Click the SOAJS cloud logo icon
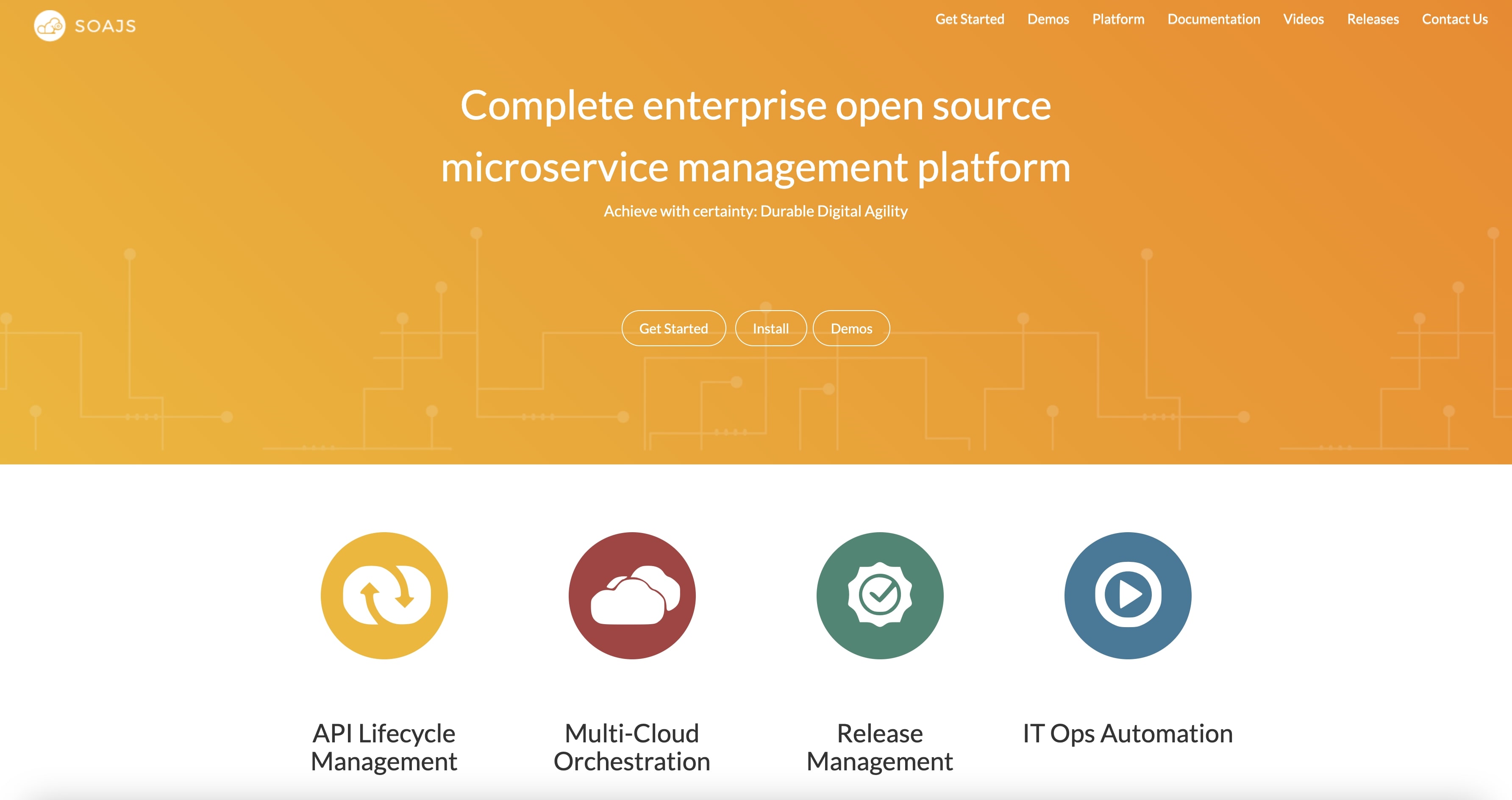The height and width of the screenshot is (800, 1512). (49, 26)
